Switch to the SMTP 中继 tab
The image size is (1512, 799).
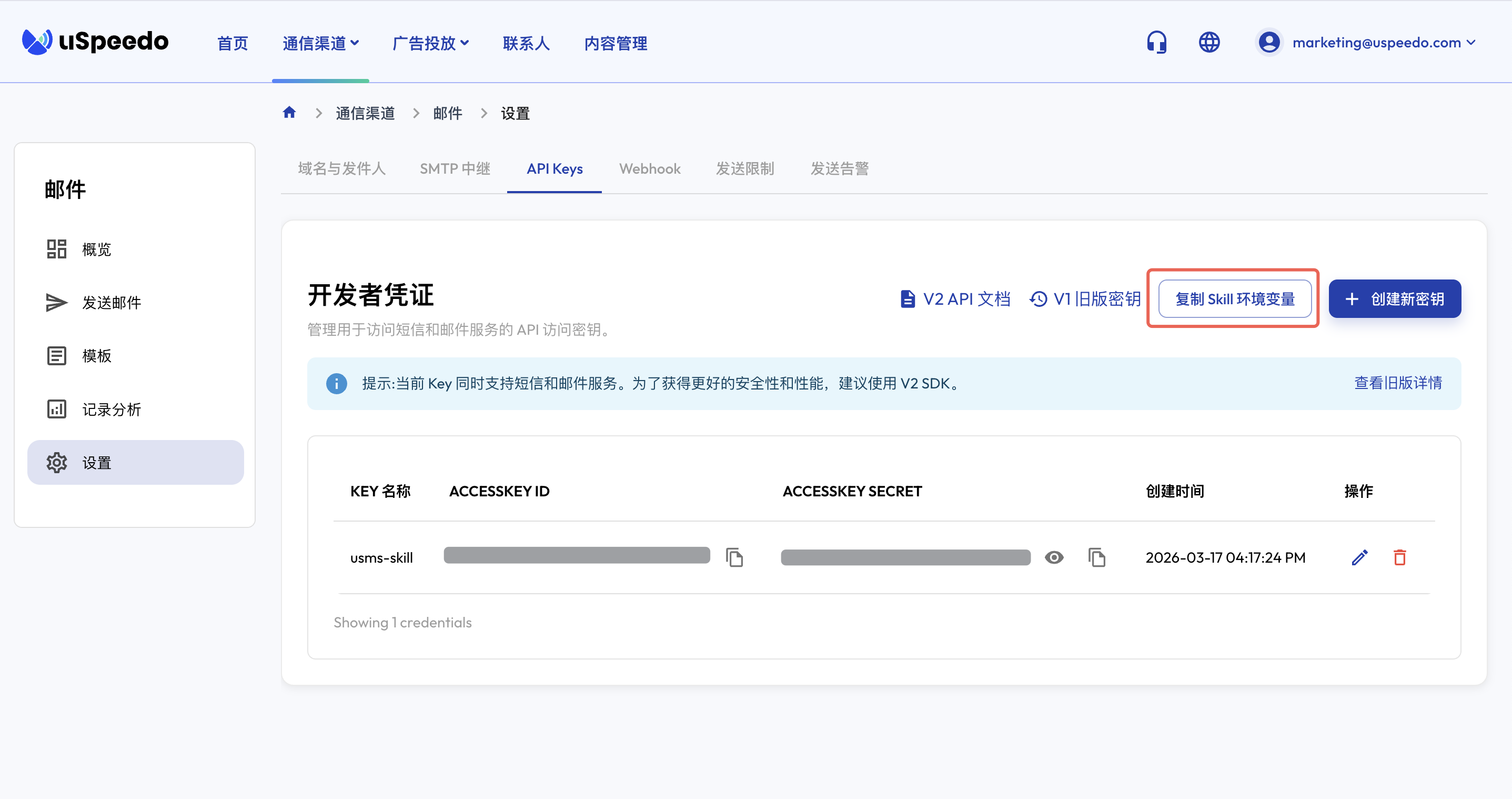(x=455, y=169)
